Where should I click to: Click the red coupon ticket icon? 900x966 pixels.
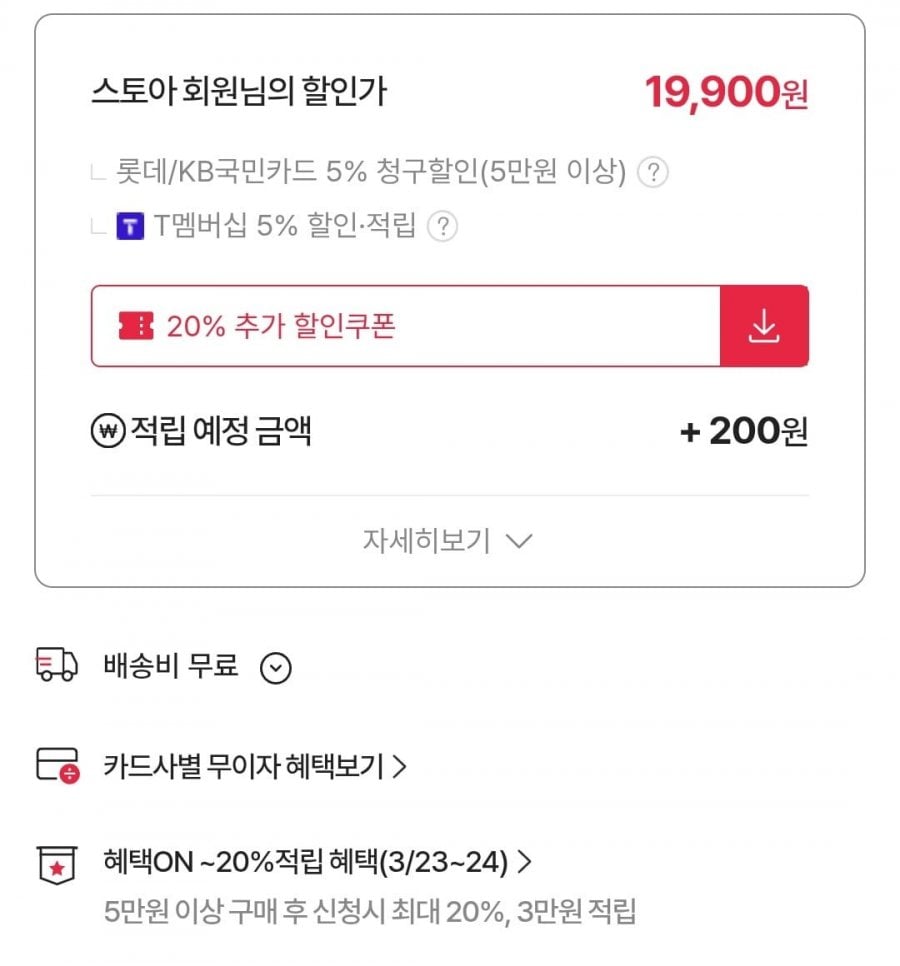coord(136,326)
